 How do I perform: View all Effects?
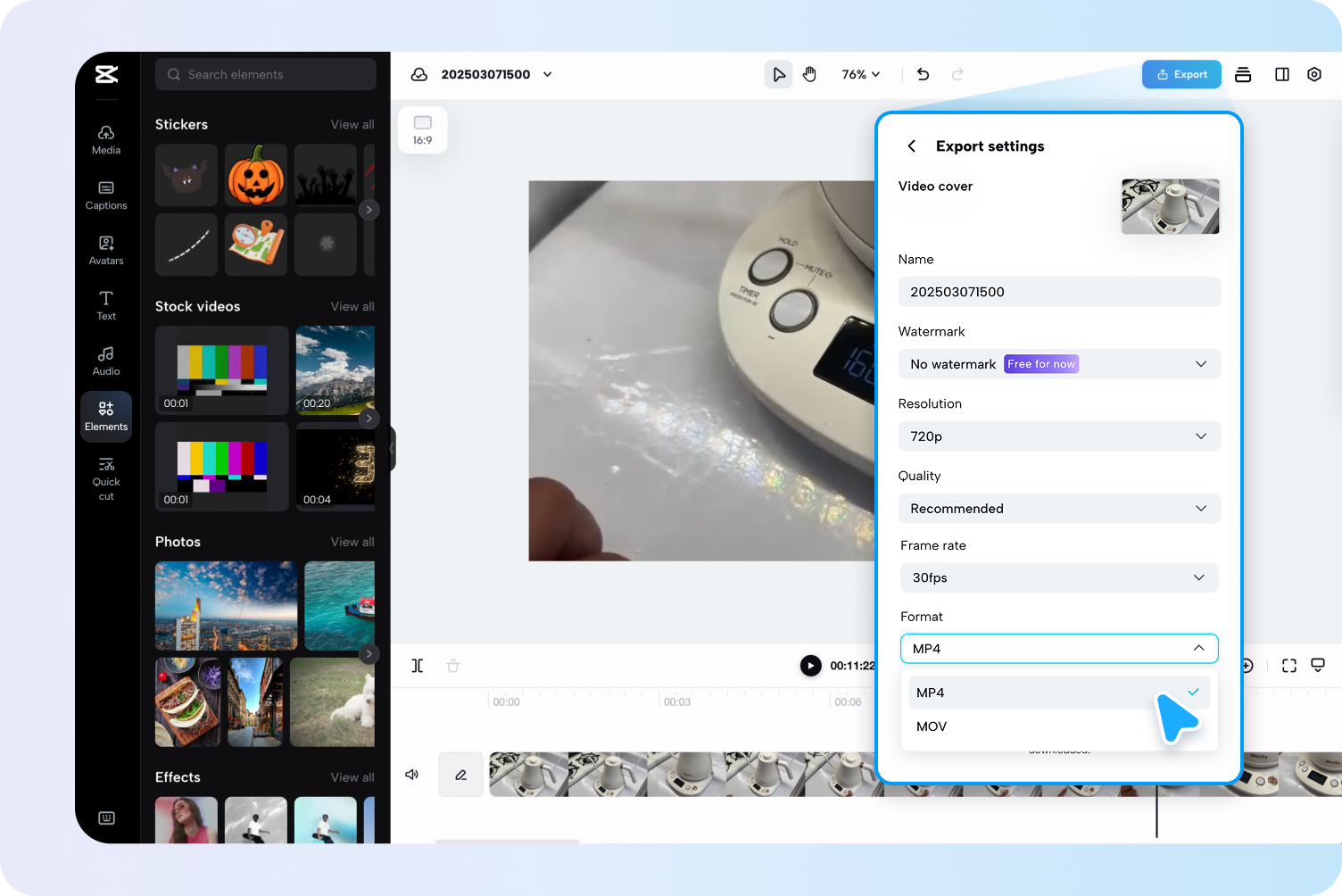[352, 778]
